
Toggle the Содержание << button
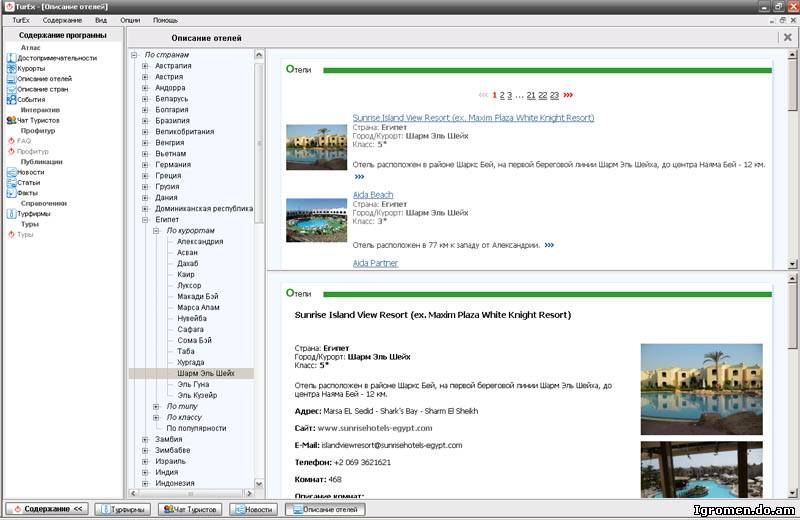pyautogui.click(x=47, y=509)
